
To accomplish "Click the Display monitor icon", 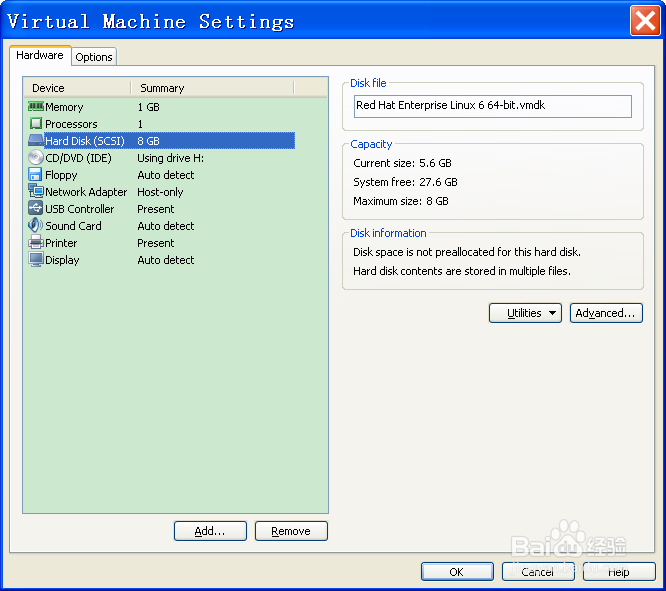I will 36,260.
